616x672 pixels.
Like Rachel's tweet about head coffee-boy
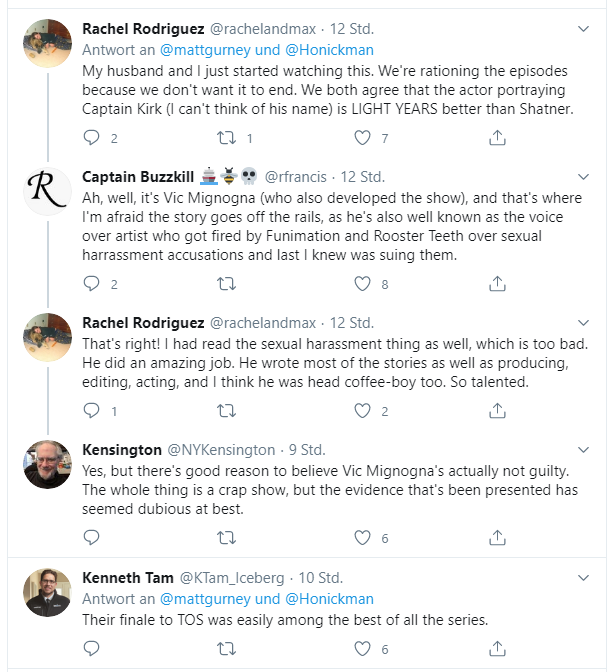[362, 411]
